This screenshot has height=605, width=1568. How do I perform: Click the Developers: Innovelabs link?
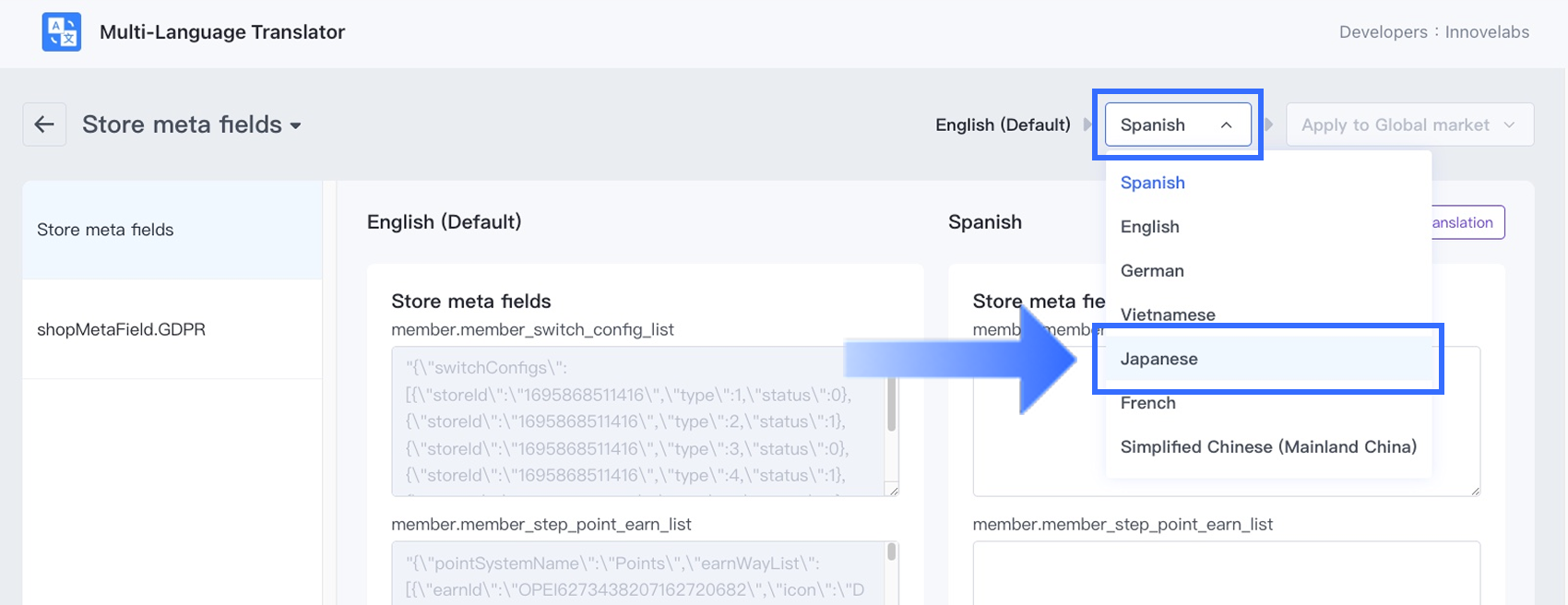pos(1433,32)
